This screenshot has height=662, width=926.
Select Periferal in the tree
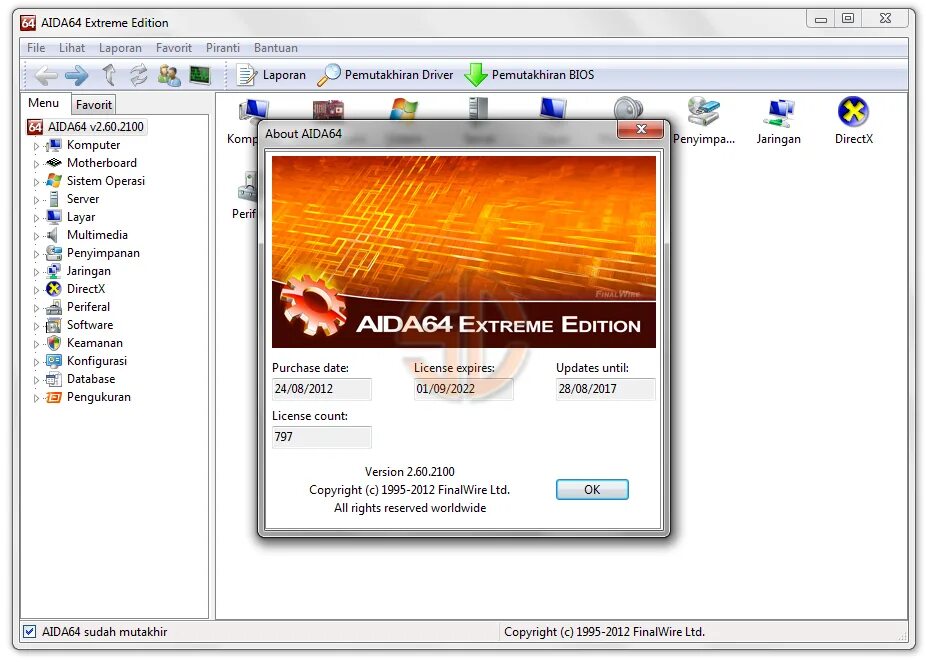pyautogui.click(x=88, y=306)
